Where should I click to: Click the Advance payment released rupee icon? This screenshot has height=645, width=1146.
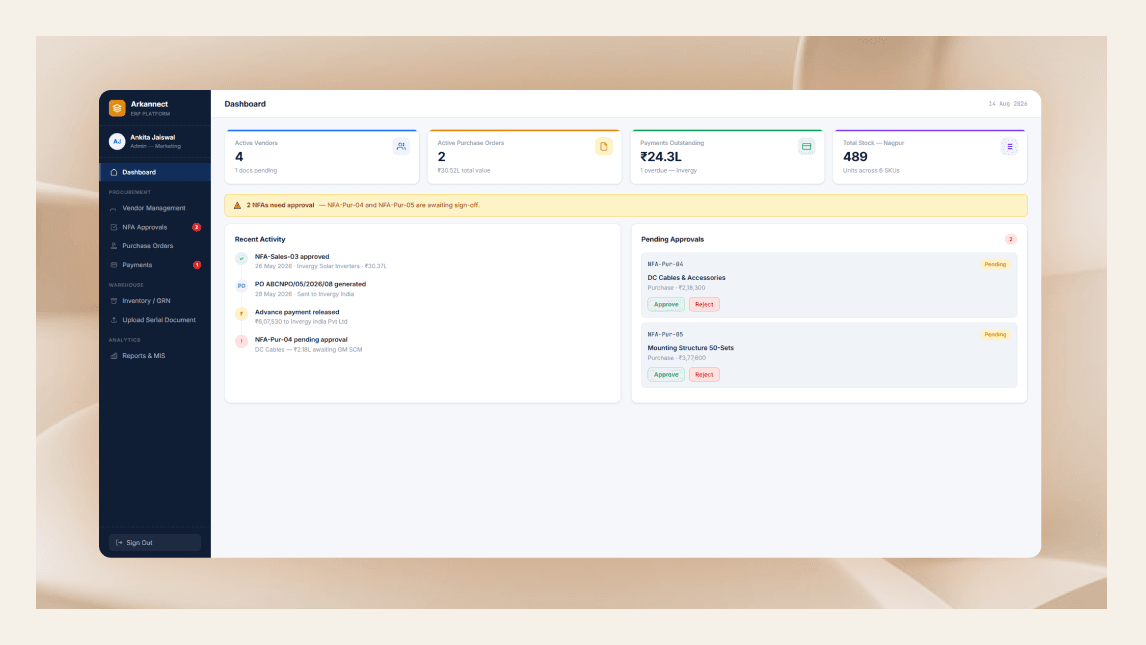pos(241,314)
